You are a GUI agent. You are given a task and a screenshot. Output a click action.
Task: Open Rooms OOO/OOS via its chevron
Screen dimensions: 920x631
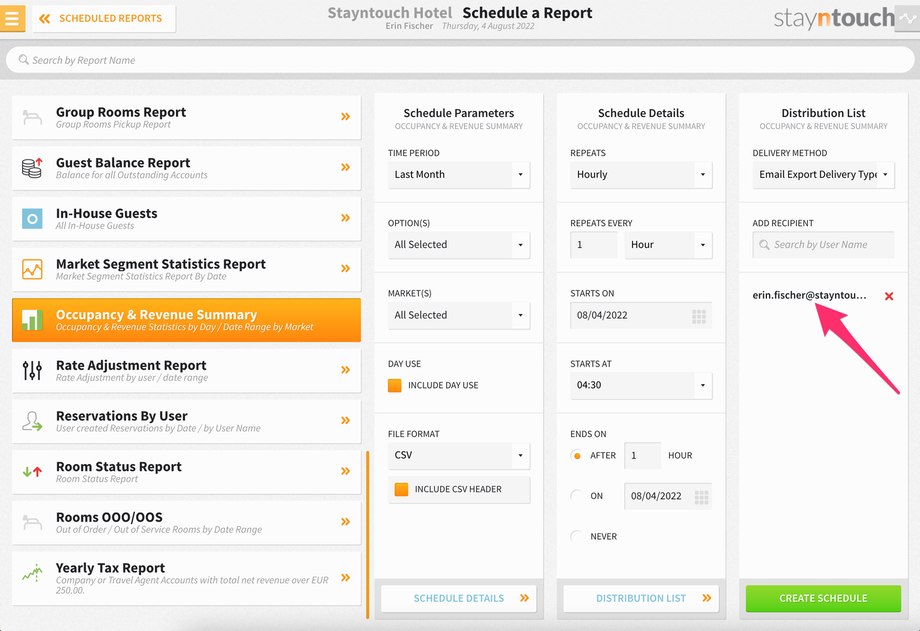click(x=346, y=521)
